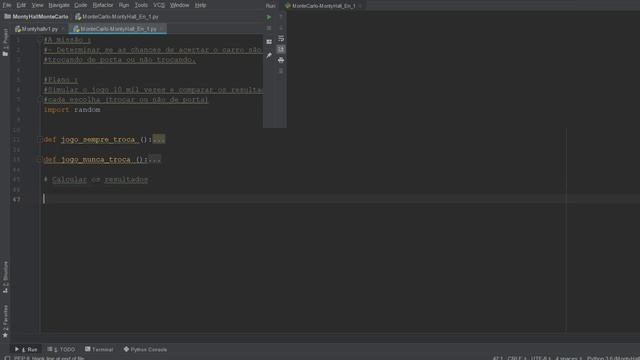The height and width of the screenshot is (360, 640).
Task: Open the Window menu
Action: pos(179,5)
